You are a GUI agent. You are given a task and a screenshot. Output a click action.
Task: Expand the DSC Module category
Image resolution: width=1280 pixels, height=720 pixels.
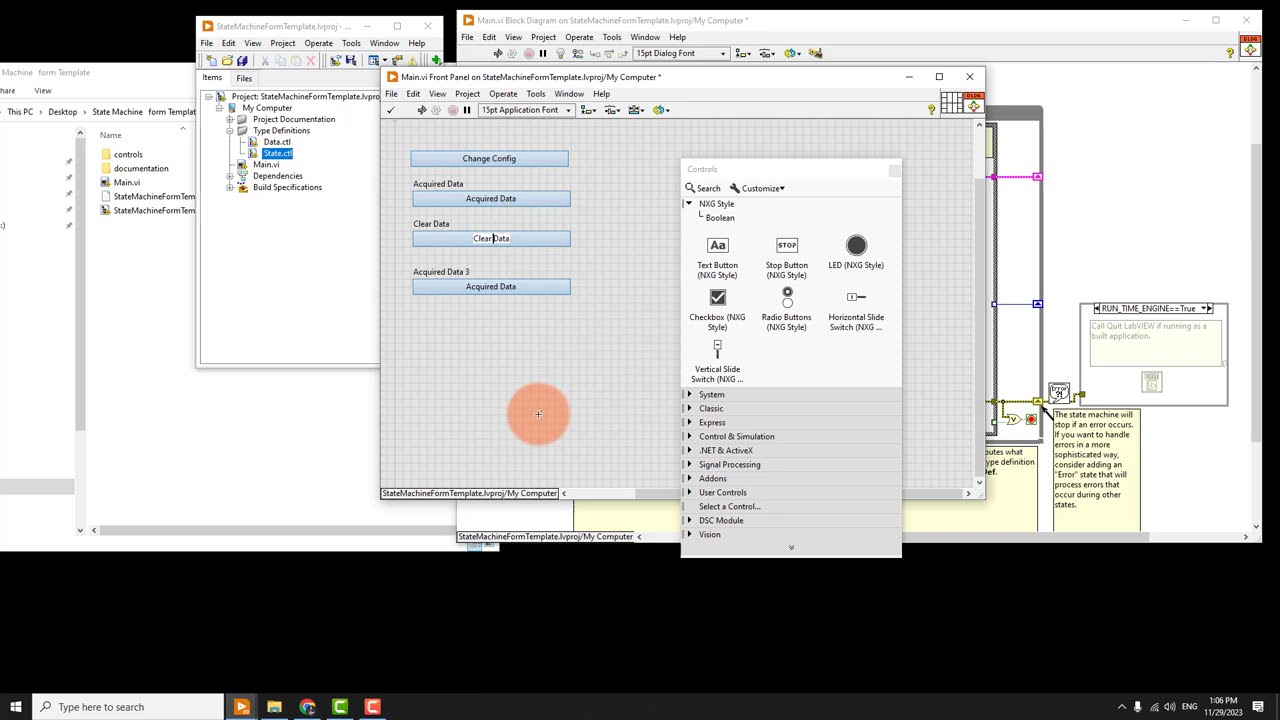click(x=688, y=521)
